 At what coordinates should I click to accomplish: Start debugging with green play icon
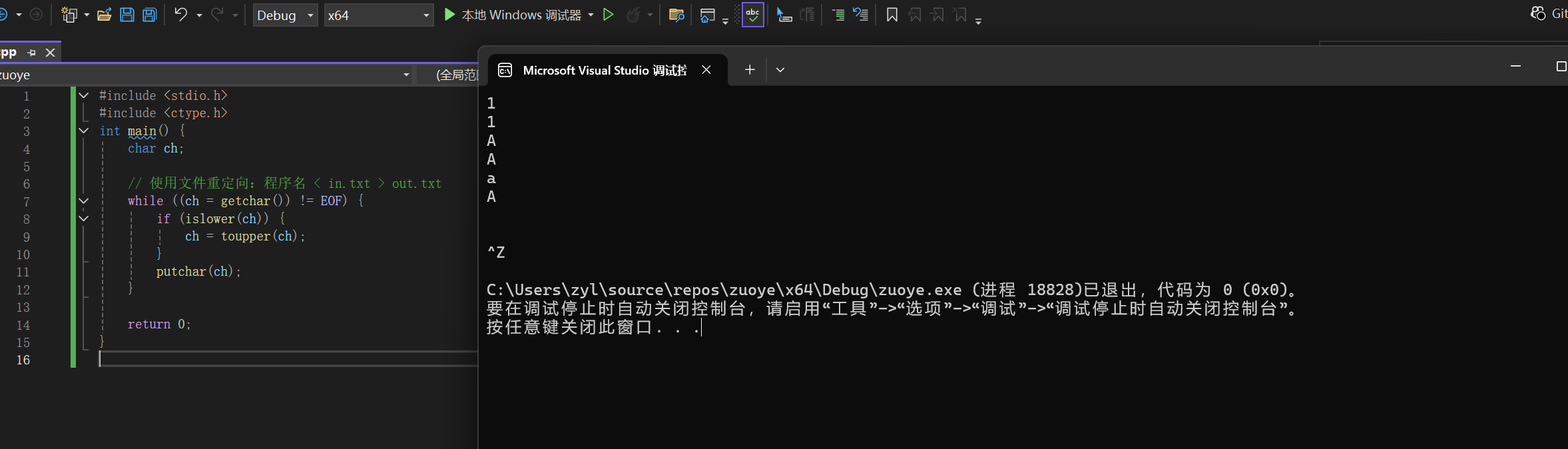449,15
